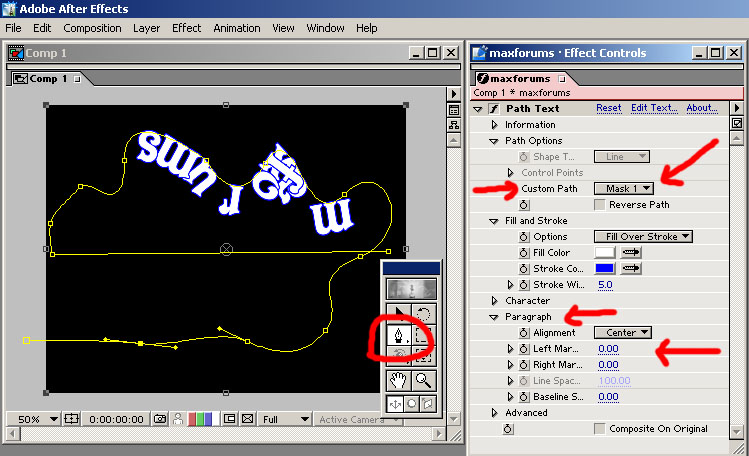The height and width of the screenshot is (456, 749).
Task: Open the Custom Path Mask 1 dropdown
Action: (x=624, y=189)
